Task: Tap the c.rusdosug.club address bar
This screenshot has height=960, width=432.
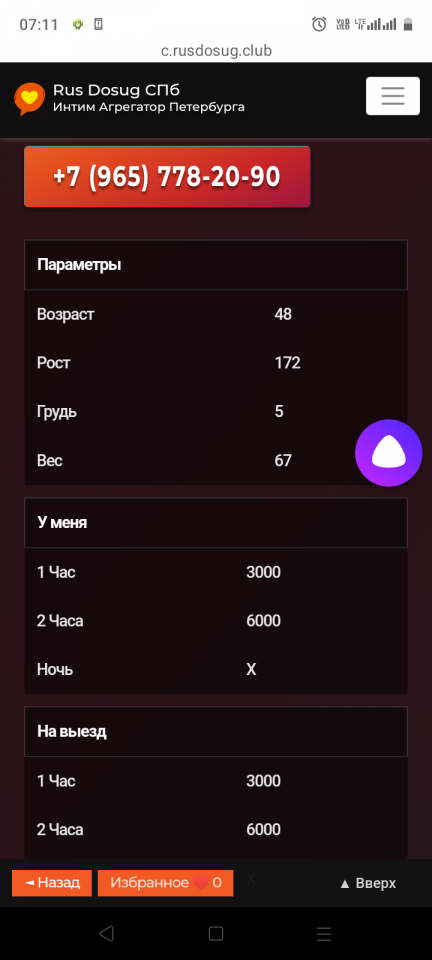Action: tap(216, 51)
